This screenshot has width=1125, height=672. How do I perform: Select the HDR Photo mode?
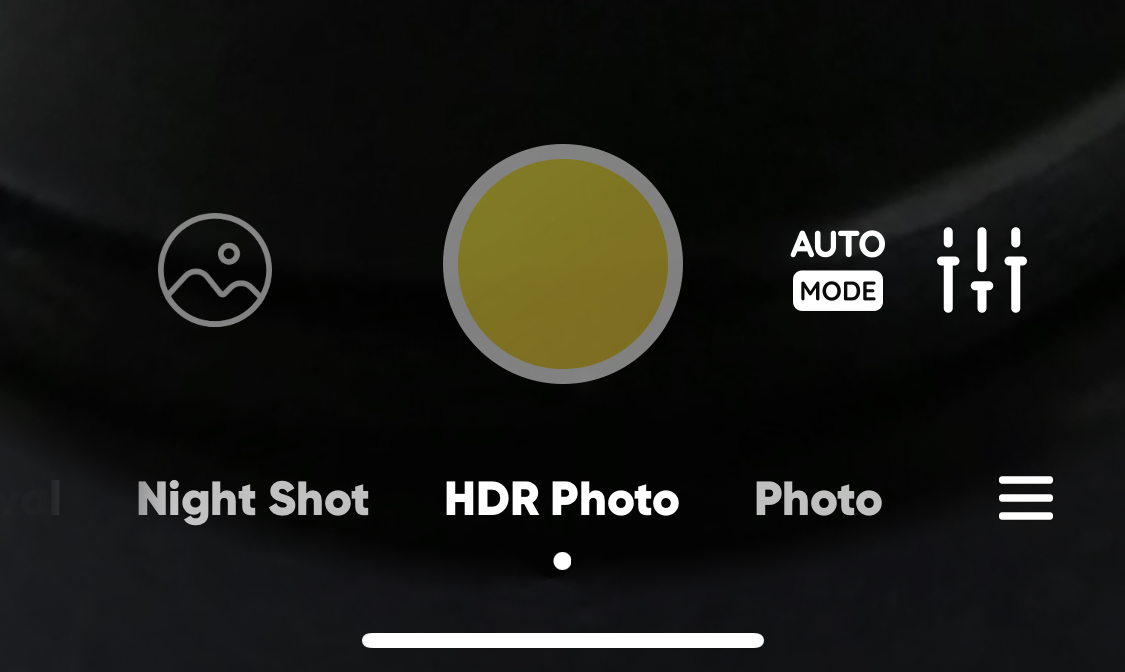(x=562, y=498)
